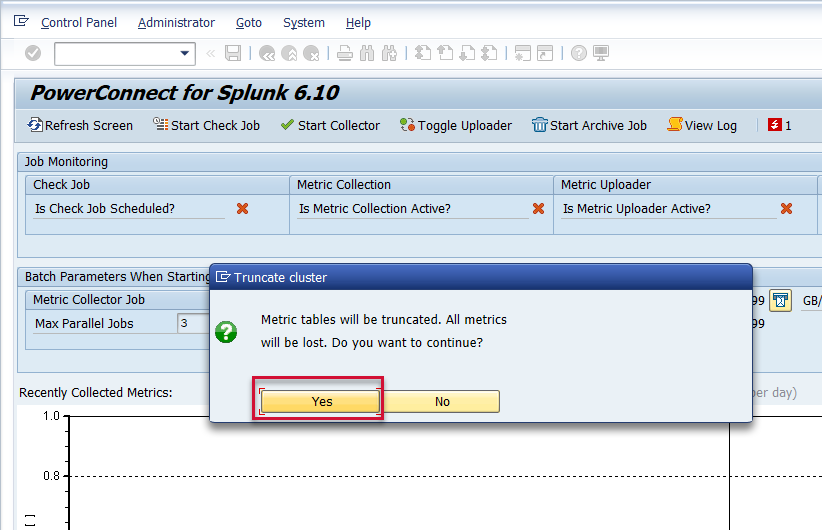Click the Max Parallel Jobs input field
Viewport: 822px width, 530px height.
pyautogui.click(x=192, y=323)
